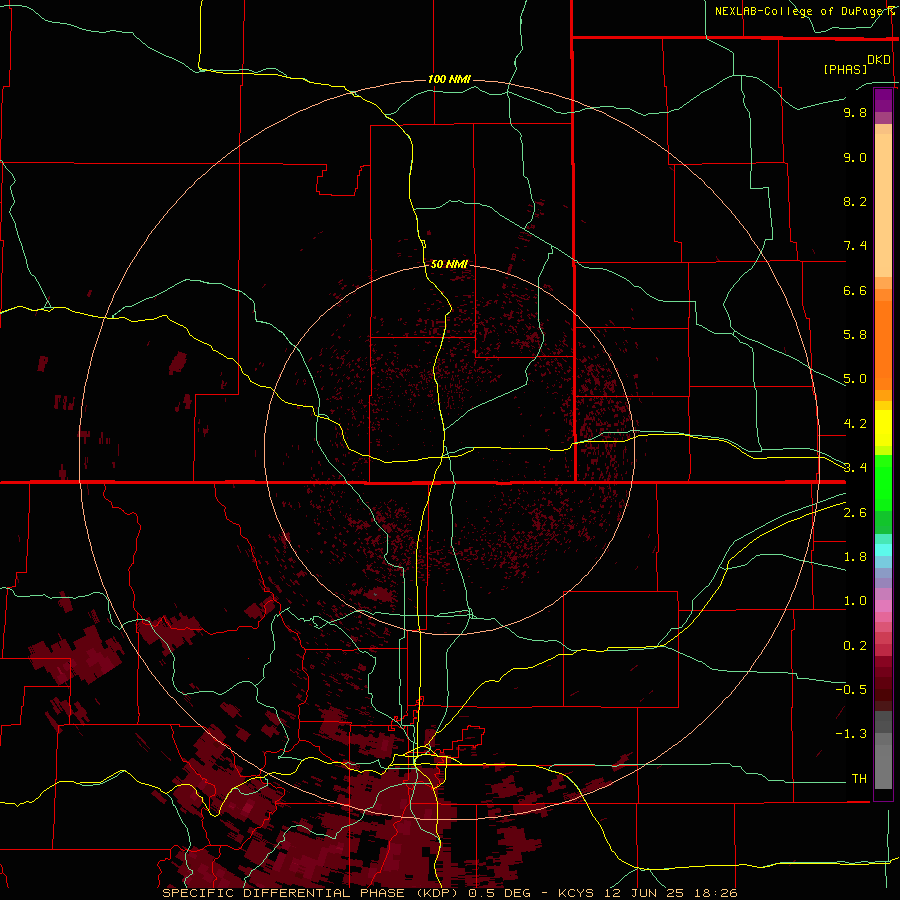The height and width of the screenshot is (900, 900).
Task: Click the 12 JUN 25 date in caption
Action: (642, 893)
